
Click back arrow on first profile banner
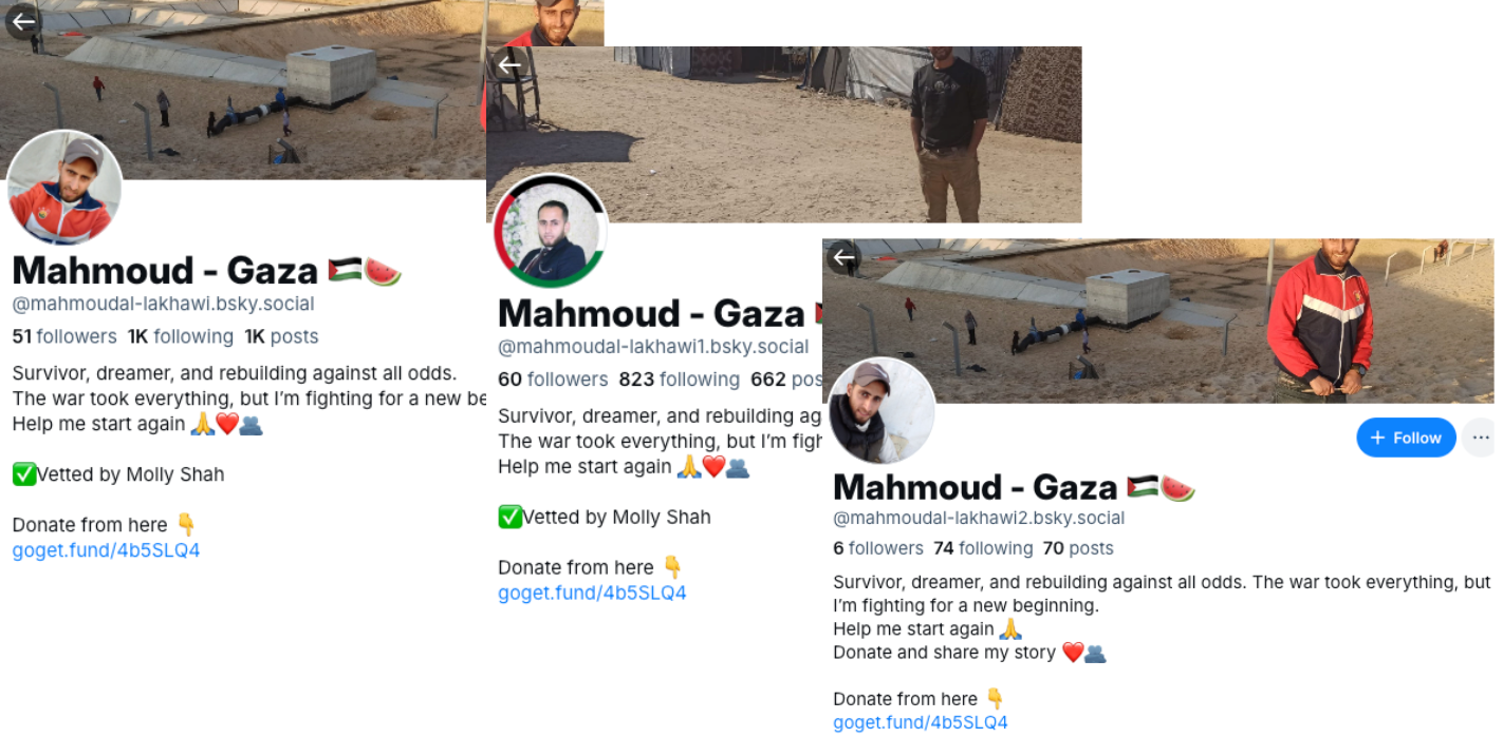pyautogui.click(x=23, y=21)
